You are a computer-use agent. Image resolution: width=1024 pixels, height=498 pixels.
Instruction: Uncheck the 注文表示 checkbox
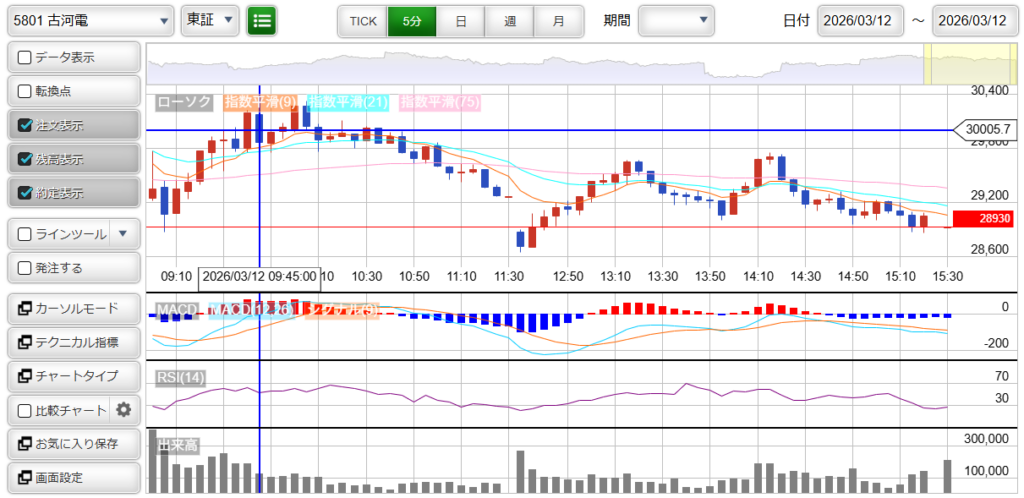(x=25, y=126)
